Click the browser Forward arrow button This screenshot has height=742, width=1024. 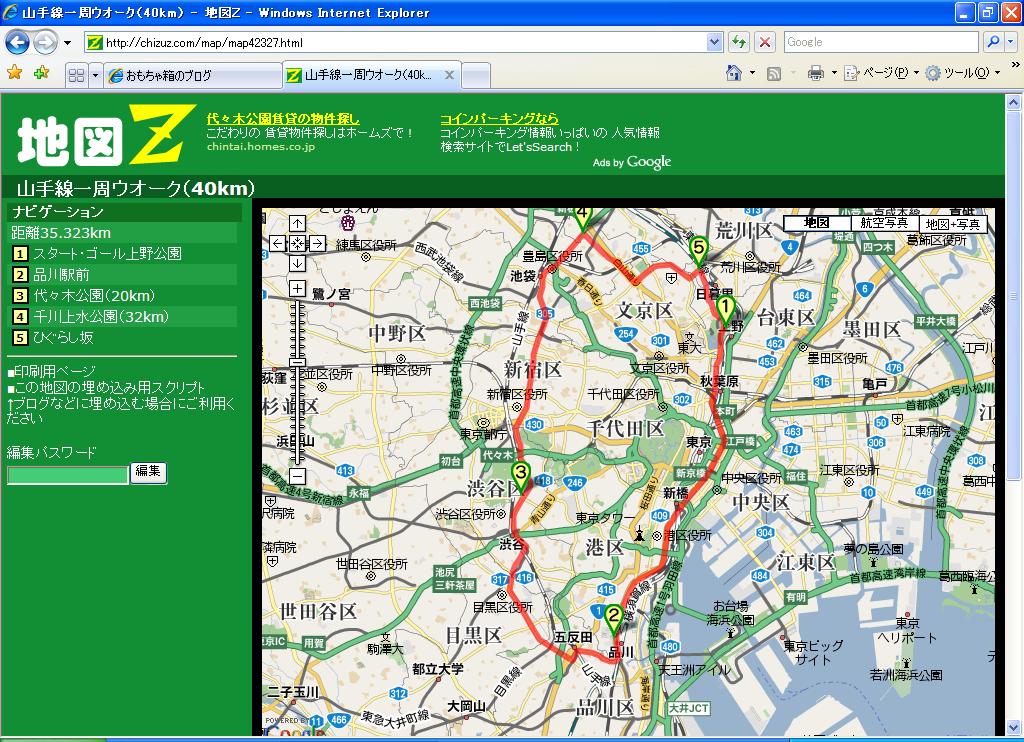45,42
